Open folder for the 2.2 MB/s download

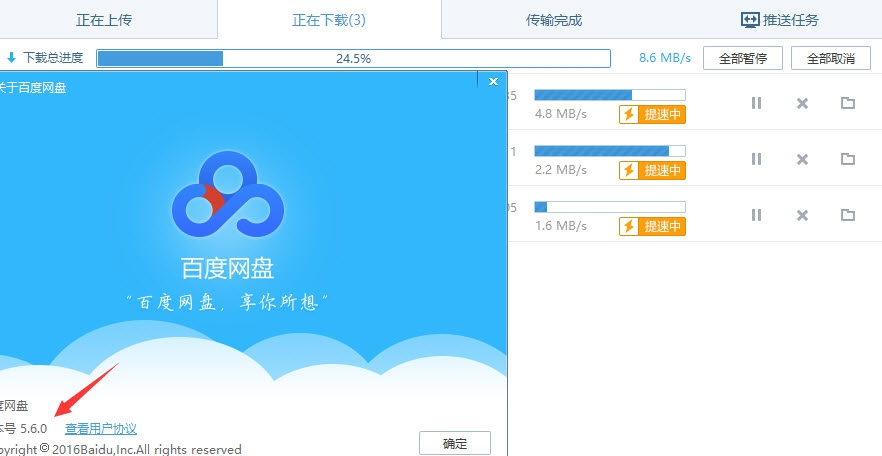pos(848,159)
